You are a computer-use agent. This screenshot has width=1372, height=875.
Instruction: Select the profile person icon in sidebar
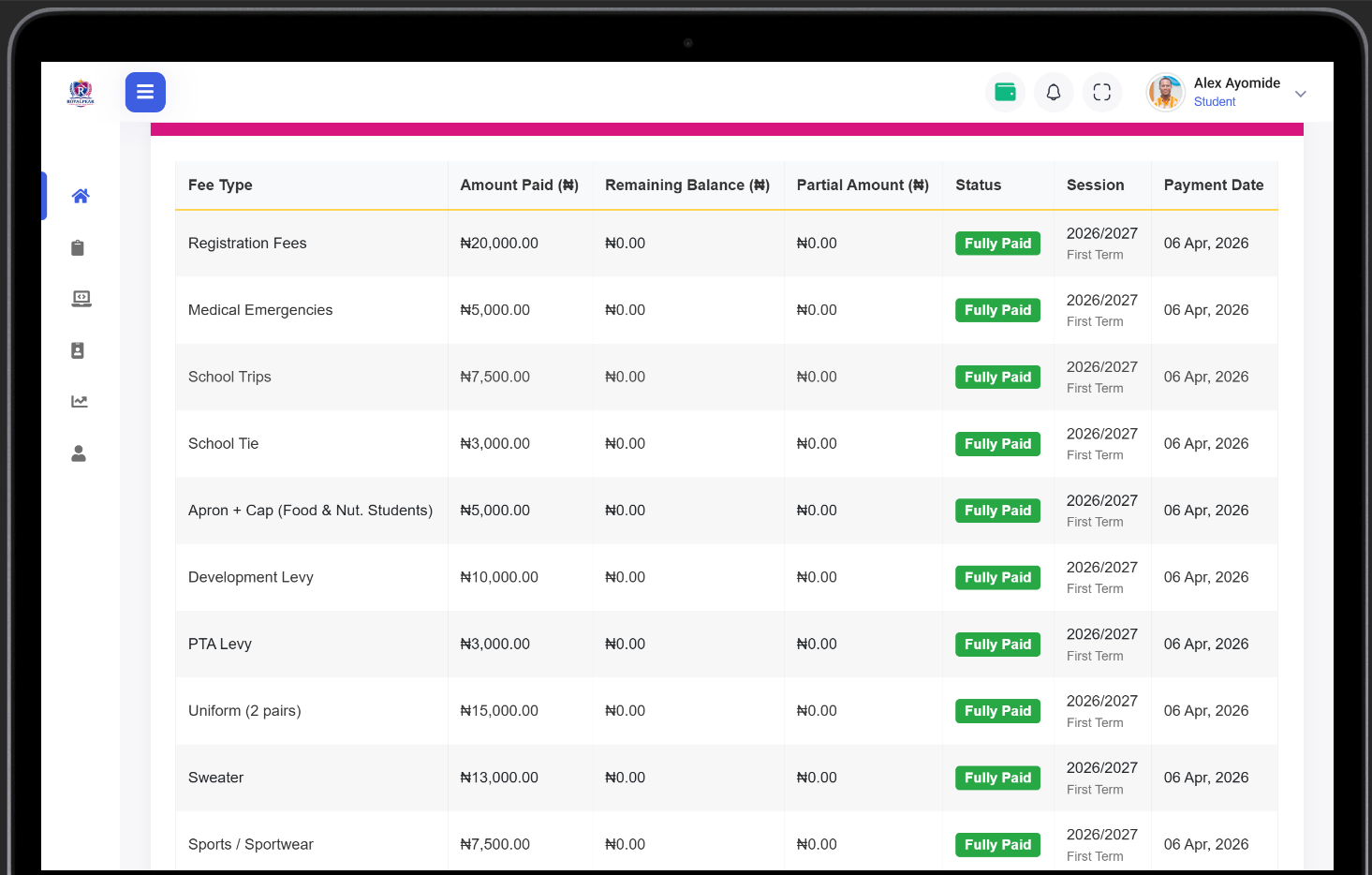(79, 453)
